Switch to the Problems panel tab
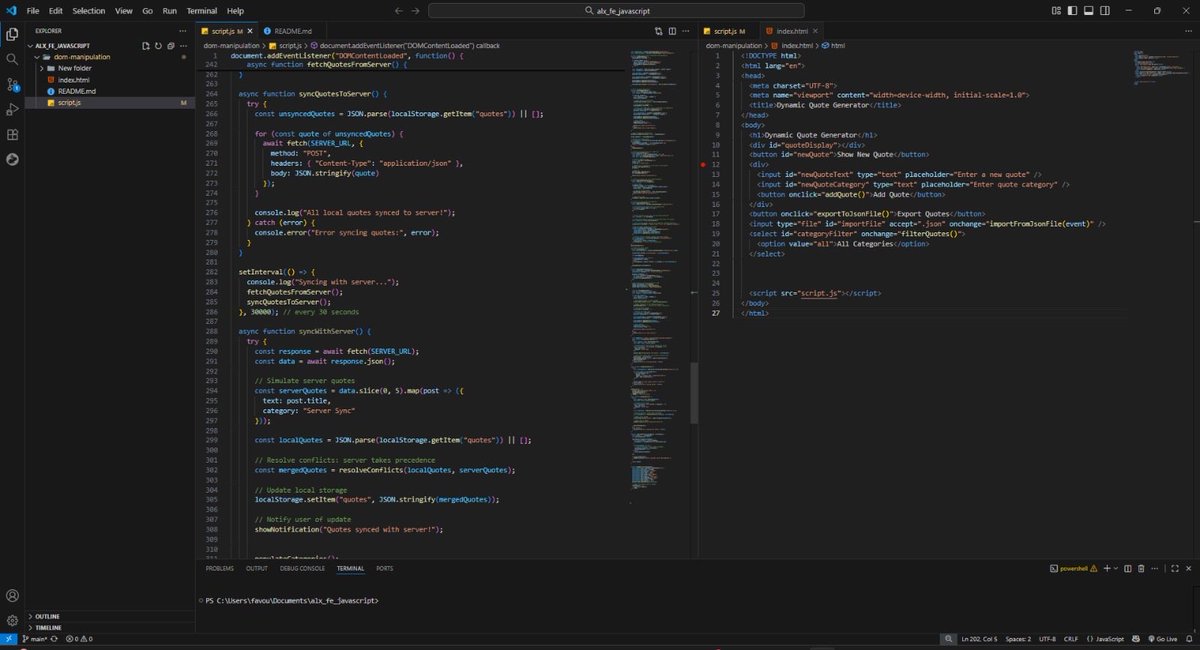The height and width of the screenshot is (650, 1200). coord(219,568)
